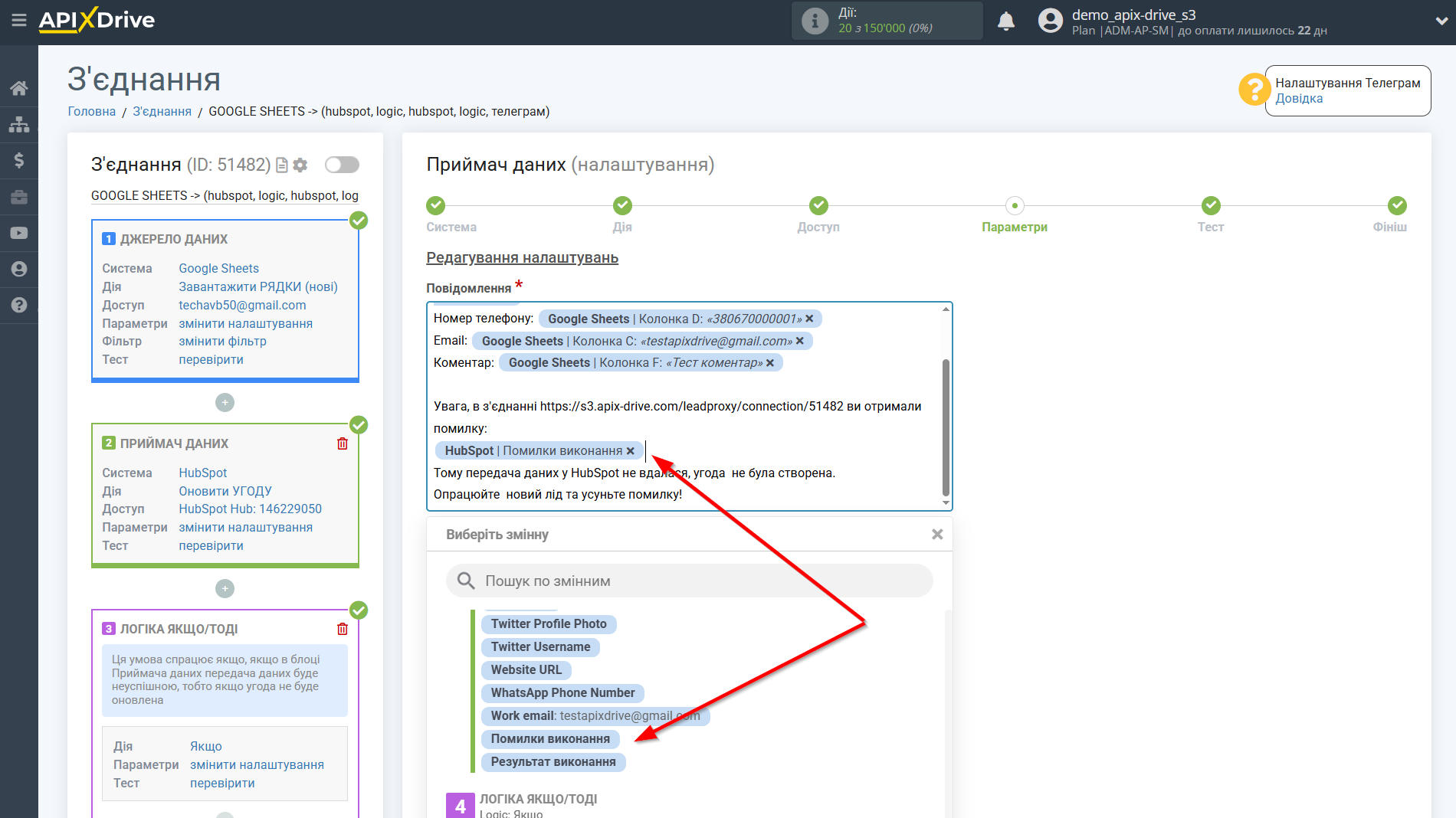
Task: Click the actions info icon
Action: pos(815,21)
